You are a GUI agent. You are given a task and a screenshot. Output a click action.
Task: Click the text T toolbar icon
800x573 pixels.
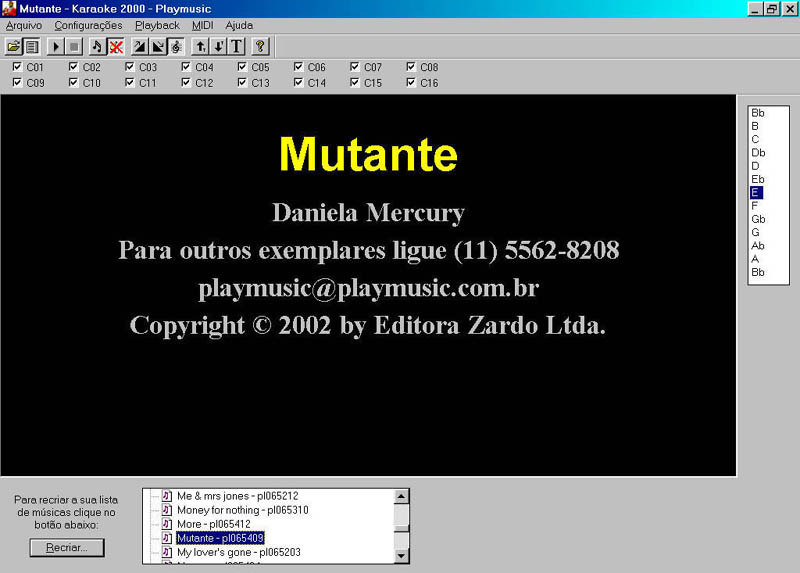tap(236, 47)
